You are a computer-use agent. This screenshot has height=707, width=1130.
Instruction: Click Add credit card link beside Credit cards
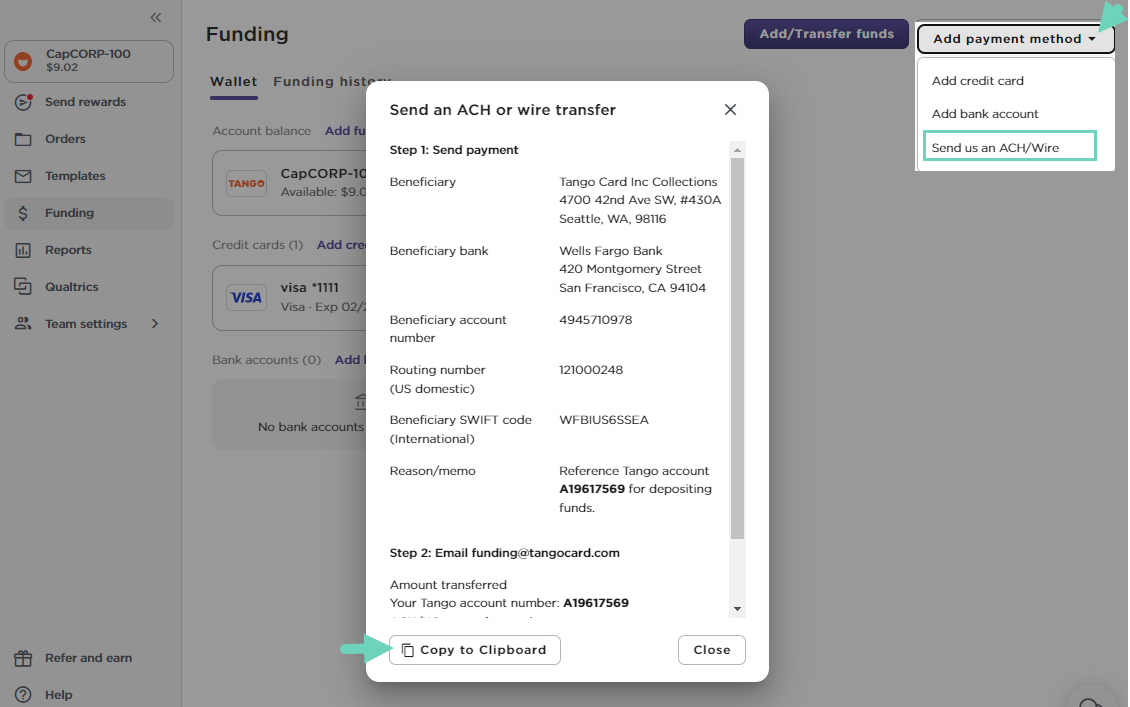point(342,245)
